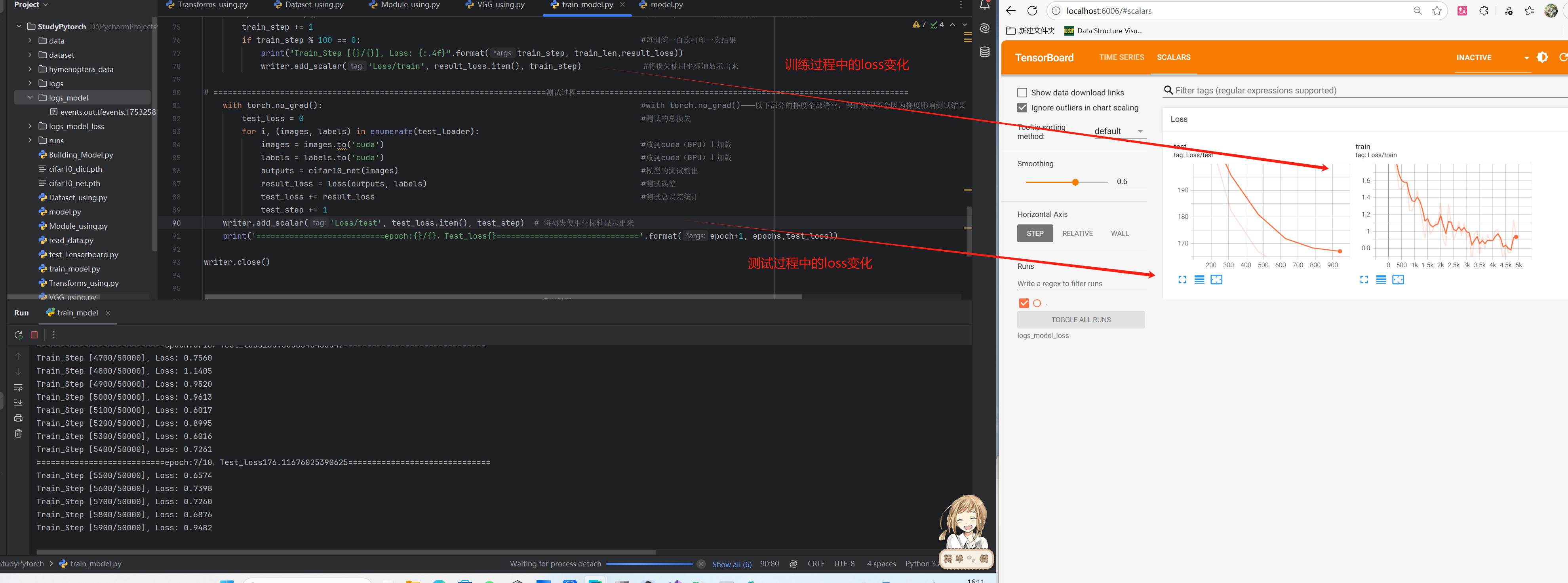Open the browser favorites list
This screenshot has height=583, width=1568.
pos(1529,10)
